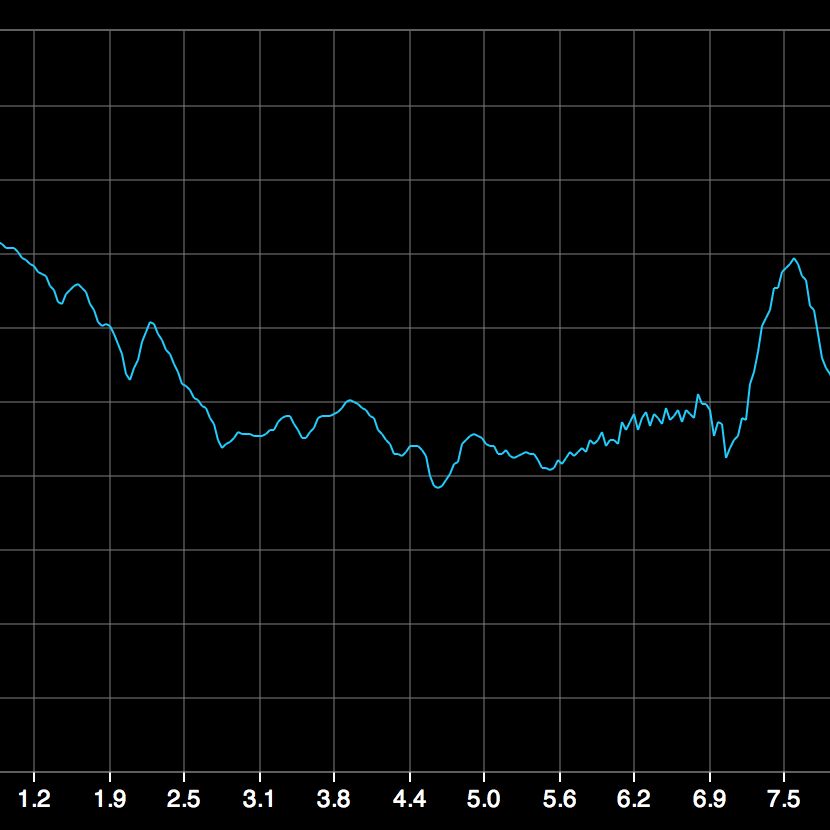Click the 1.9 x-axis label
Image resolution: width=830 pixels, height=830 pixels.
click(x=110, y=799)
